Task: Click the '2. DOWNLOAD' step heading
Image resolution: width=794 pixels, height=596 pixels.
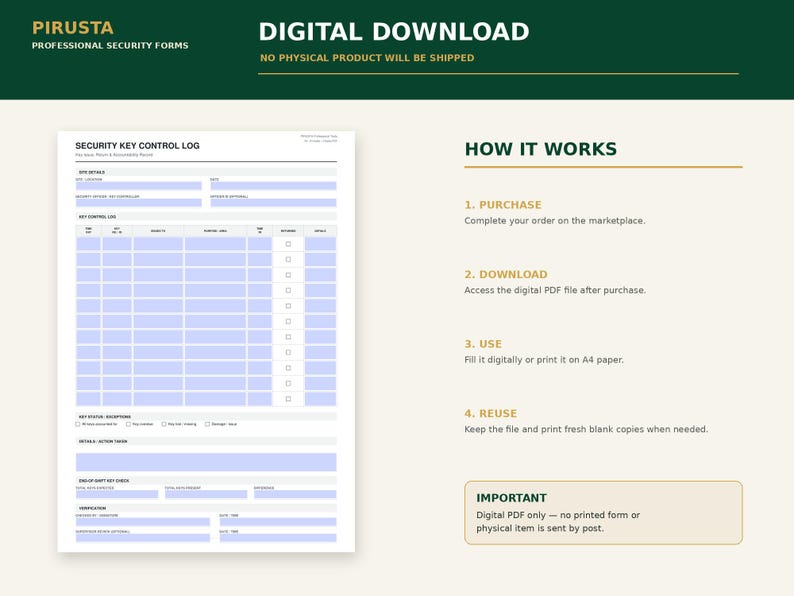Action: point(506,274)
